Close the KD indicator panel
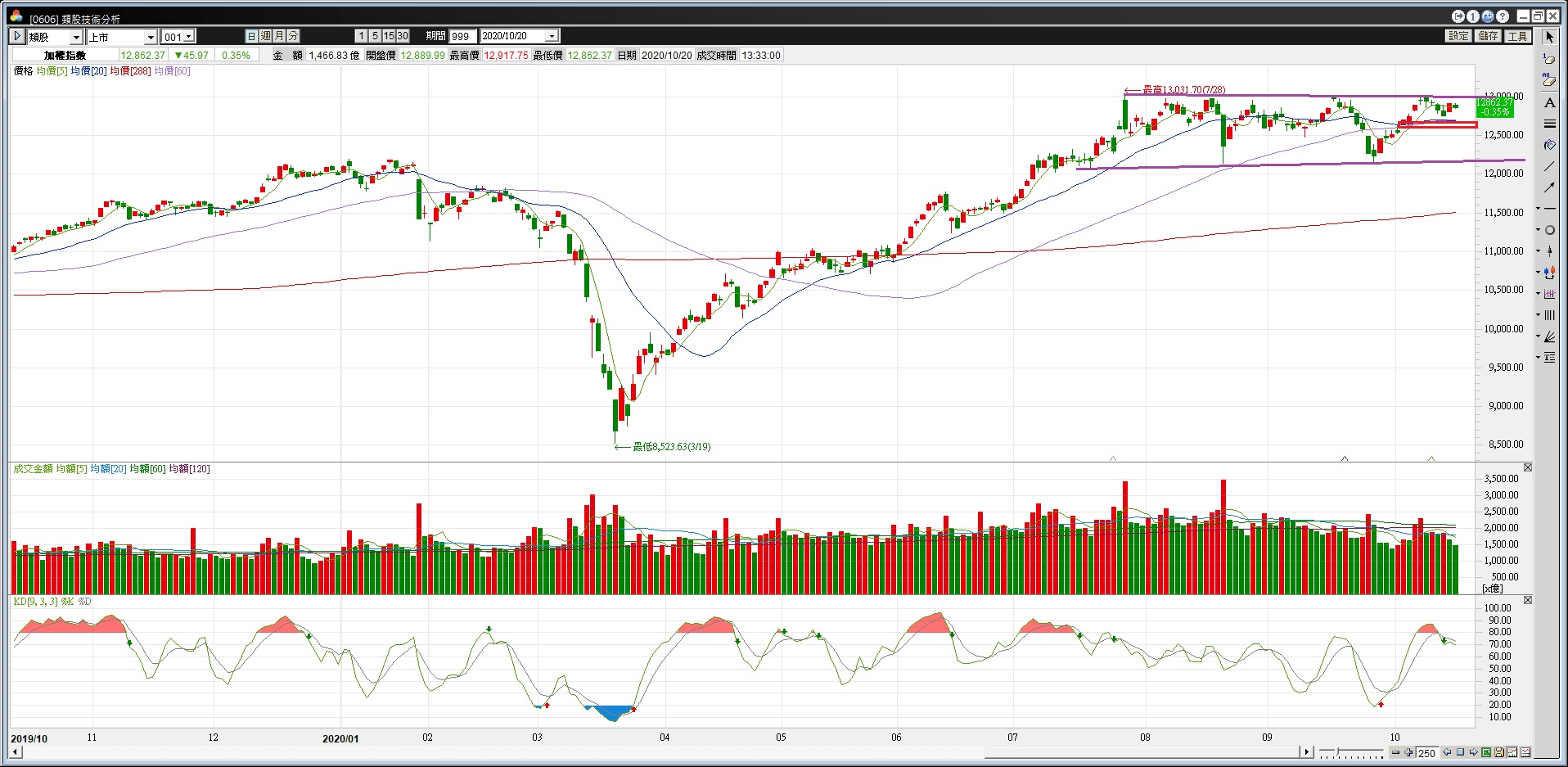 click(1527, 600)
